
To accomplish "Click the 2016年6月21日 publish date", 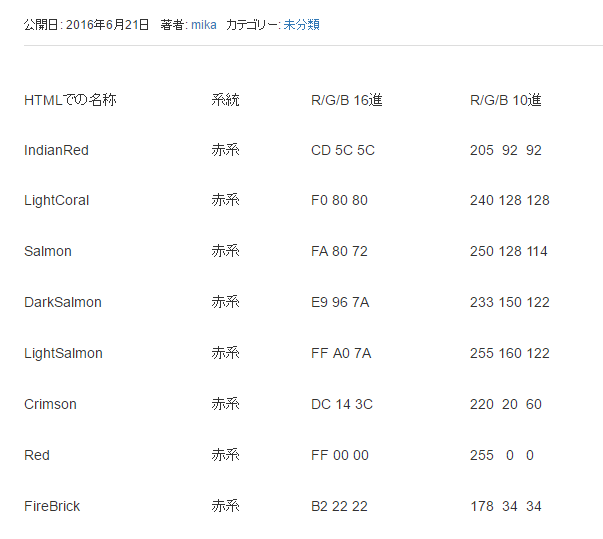I will click(108, 24).
